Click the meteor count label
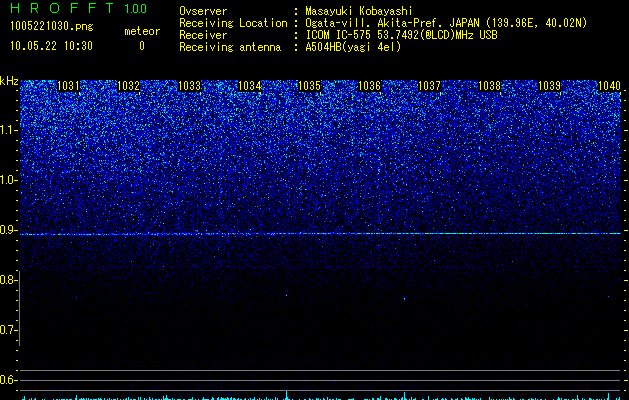The image size is (629, 400). coord(142,31)
